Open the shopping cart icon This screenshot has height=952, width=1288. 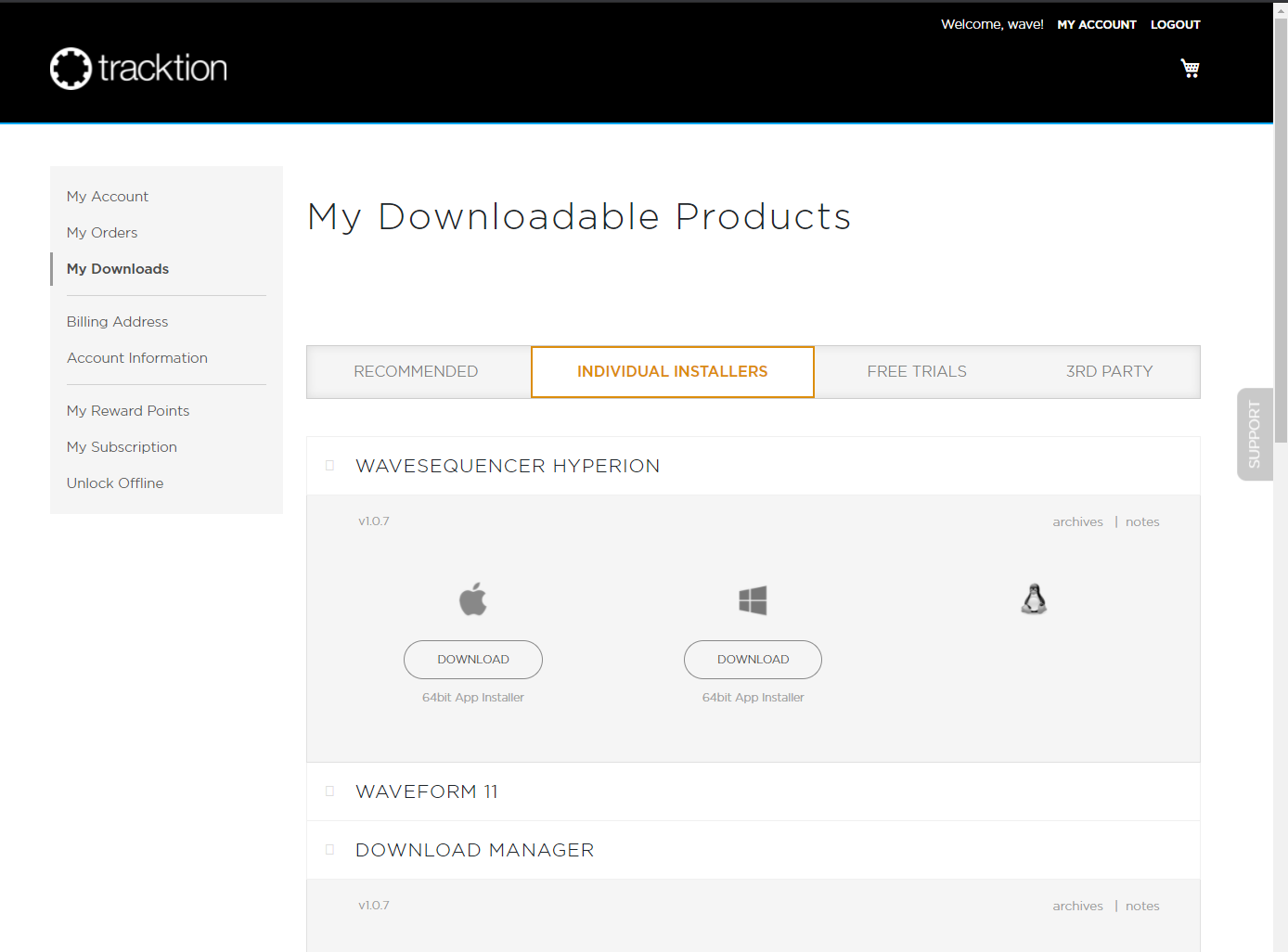coord(1190,68)
